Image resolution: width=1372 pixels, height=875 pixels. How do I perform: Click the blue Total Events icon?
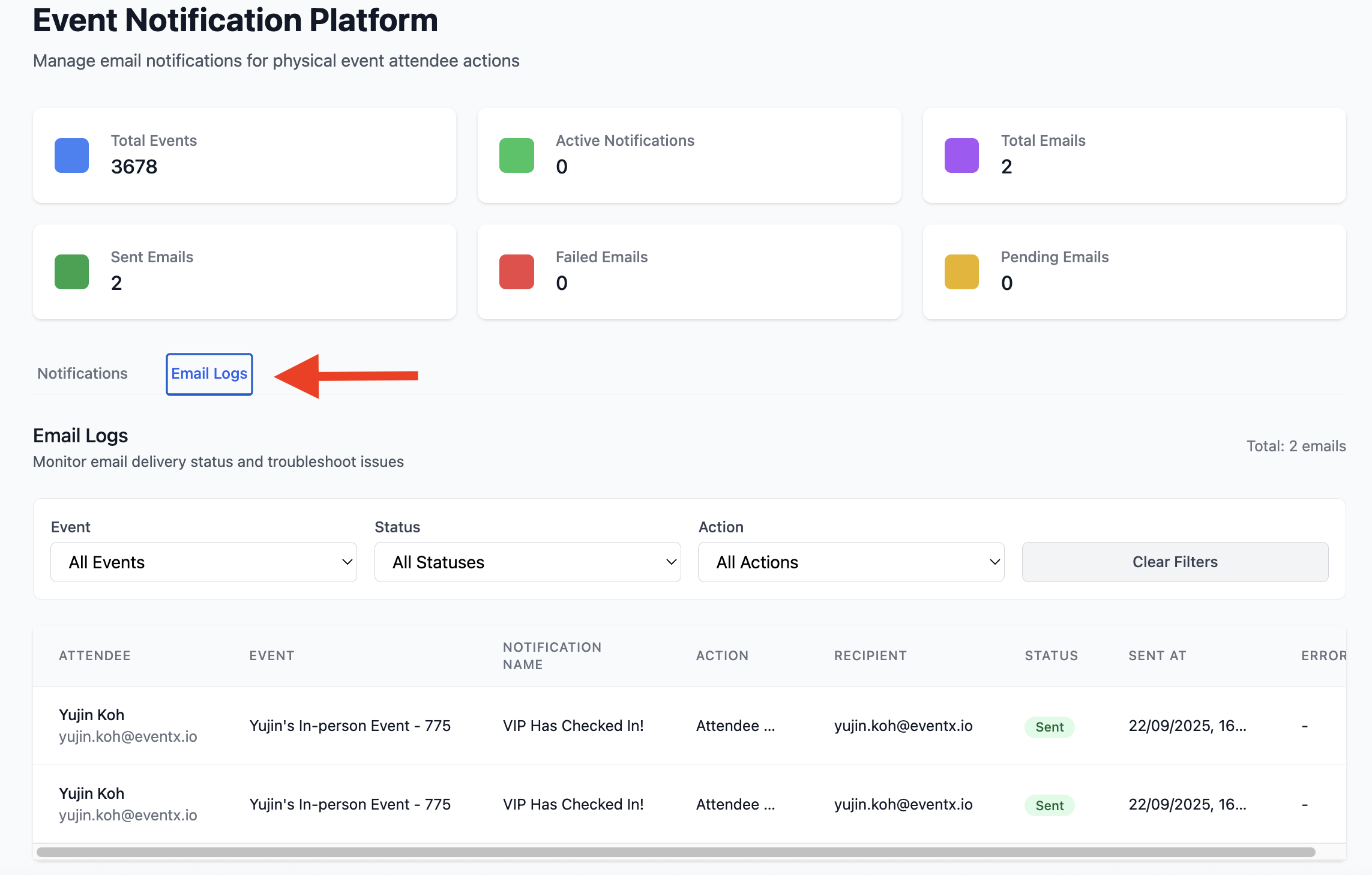tap(71, 155)
